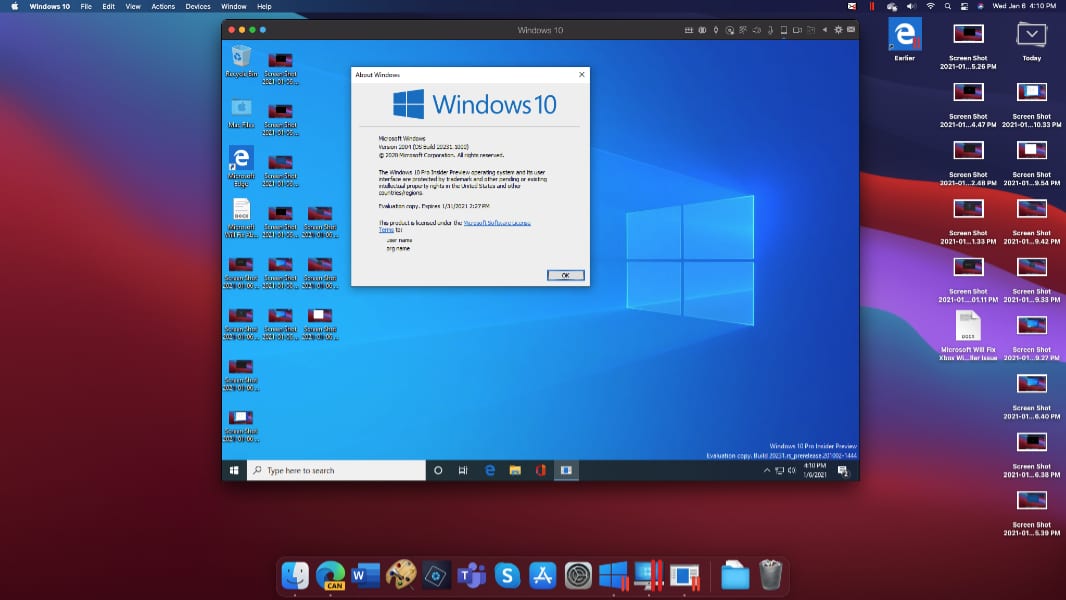Click the volume icon in Windows tray
The image size is (1066, 600).
tap(793, 470)
